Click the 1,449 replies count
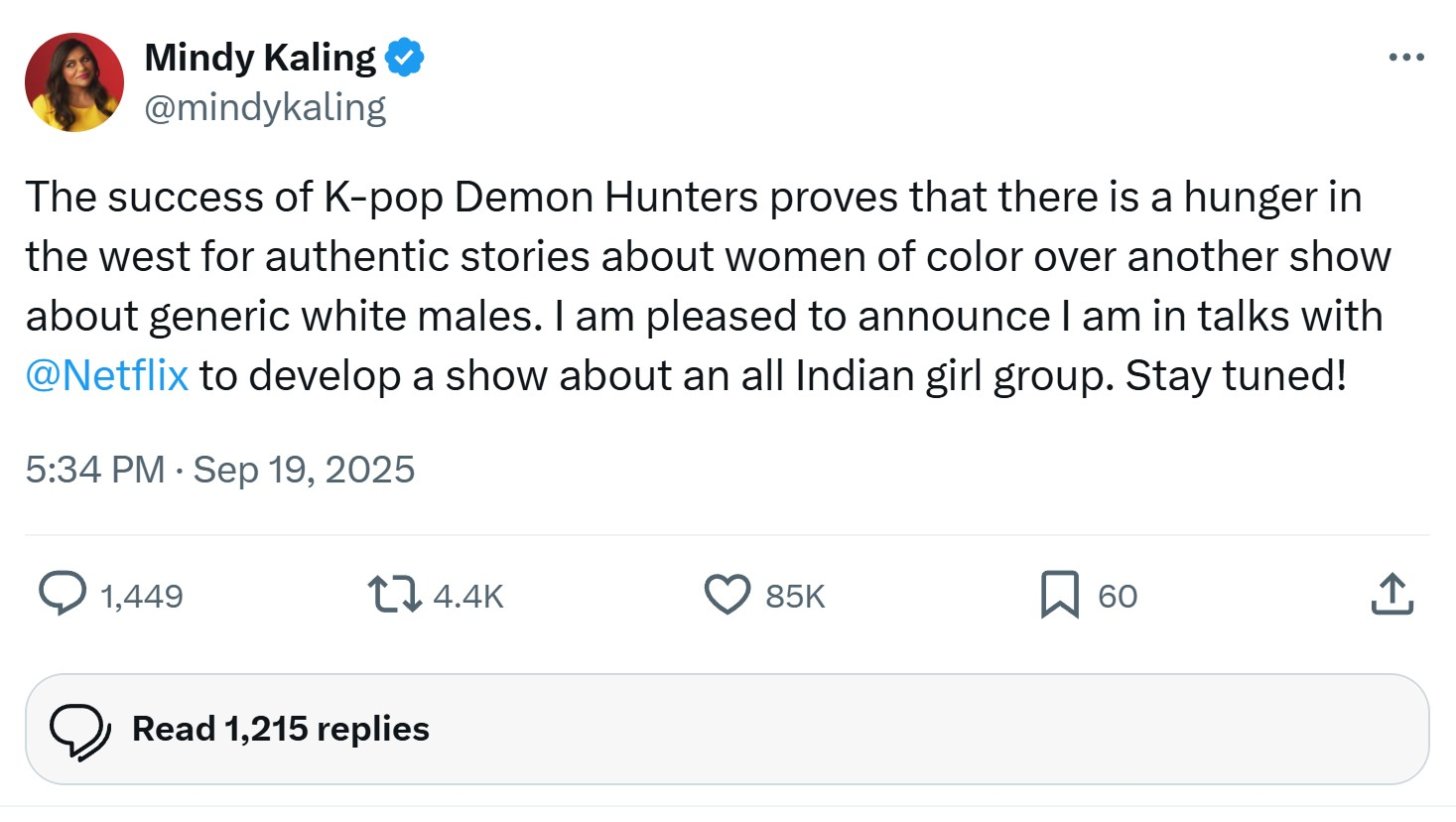 [x=142, y=596]
